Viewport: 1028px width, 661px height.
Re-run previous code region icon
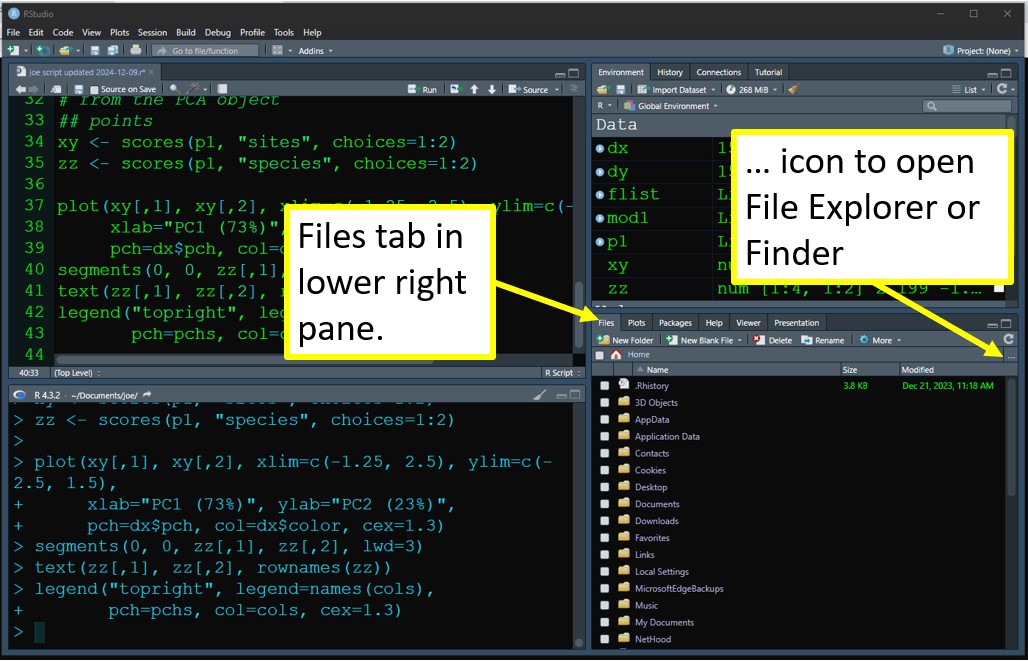coord(455,89)
